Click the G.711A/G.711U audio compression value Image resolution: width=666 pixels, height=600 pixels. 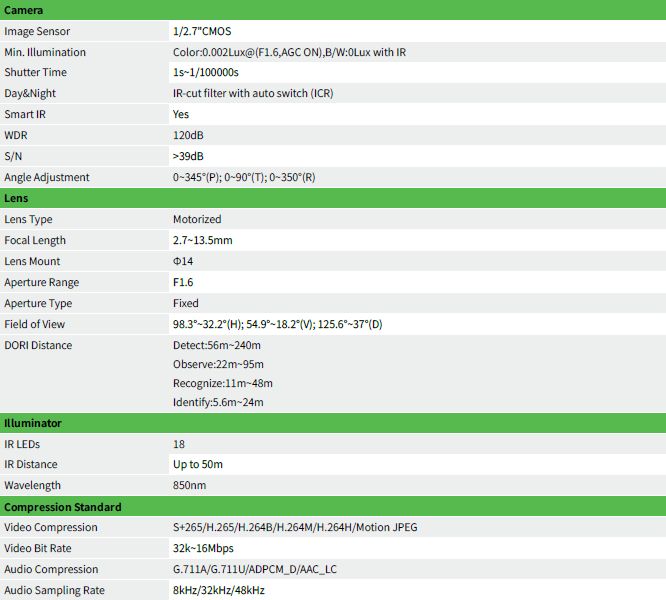click(255, 569)
